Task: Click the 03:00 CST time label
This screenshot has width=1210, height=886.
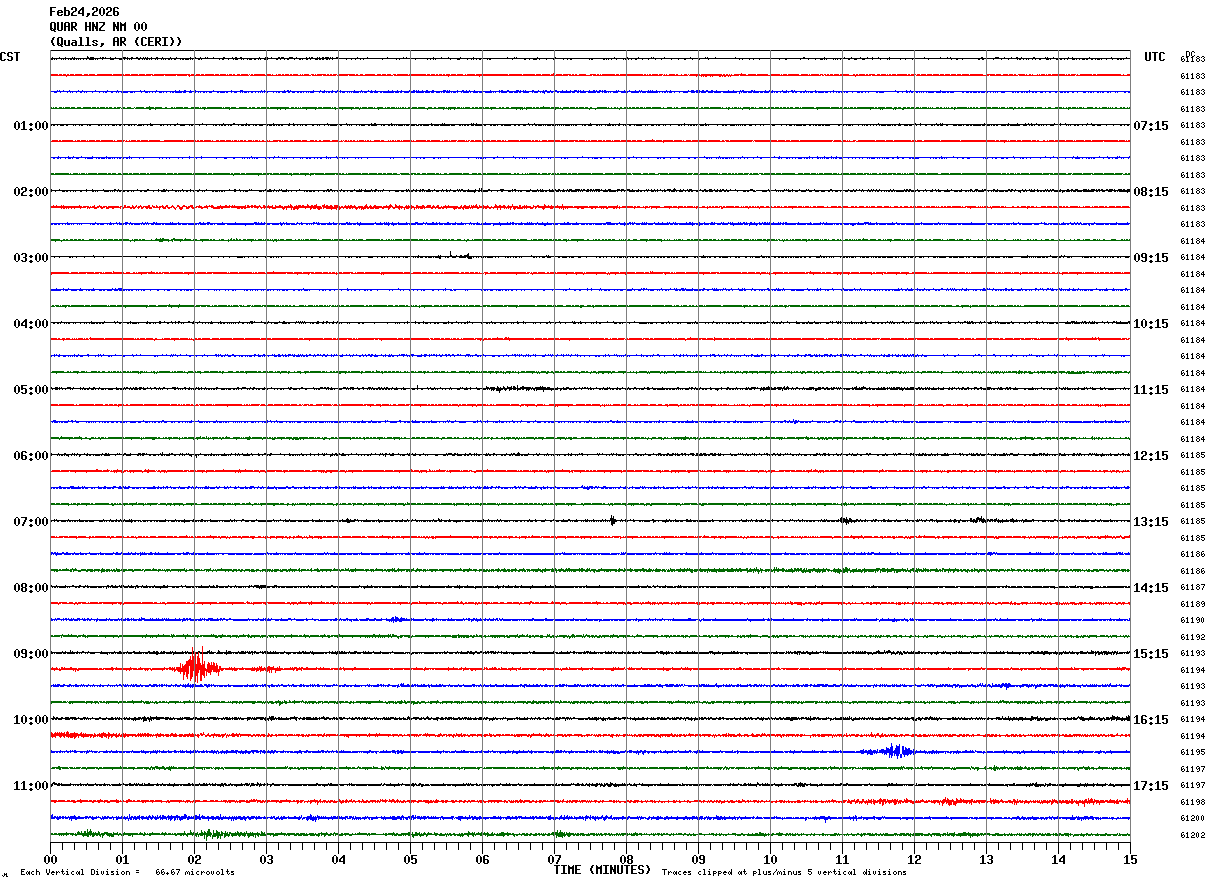Action: tap(30, 258)
